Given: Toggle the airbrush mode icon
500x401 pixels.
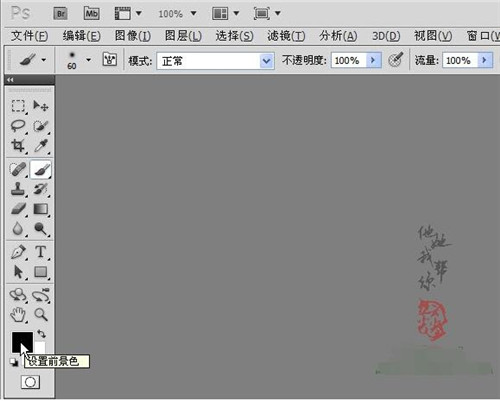Looking at the screenshot, I should pos(396,60).
